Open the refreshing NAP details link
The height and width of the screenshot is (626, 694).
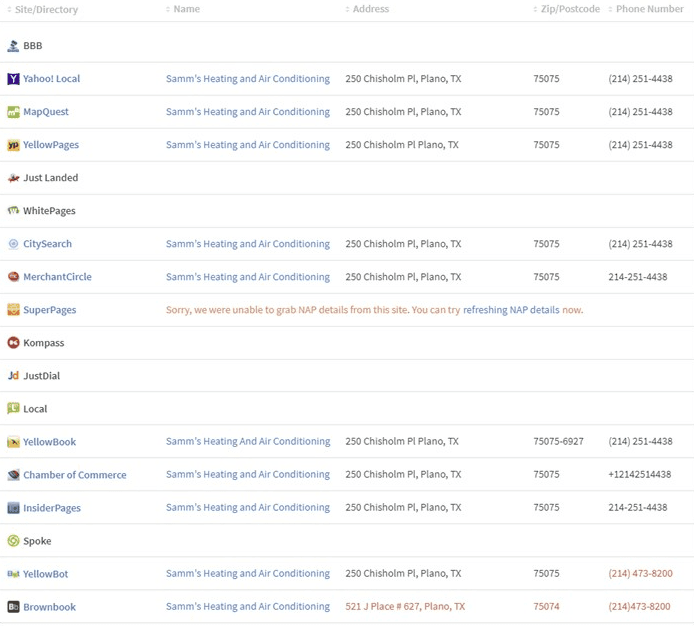[511, 310]
